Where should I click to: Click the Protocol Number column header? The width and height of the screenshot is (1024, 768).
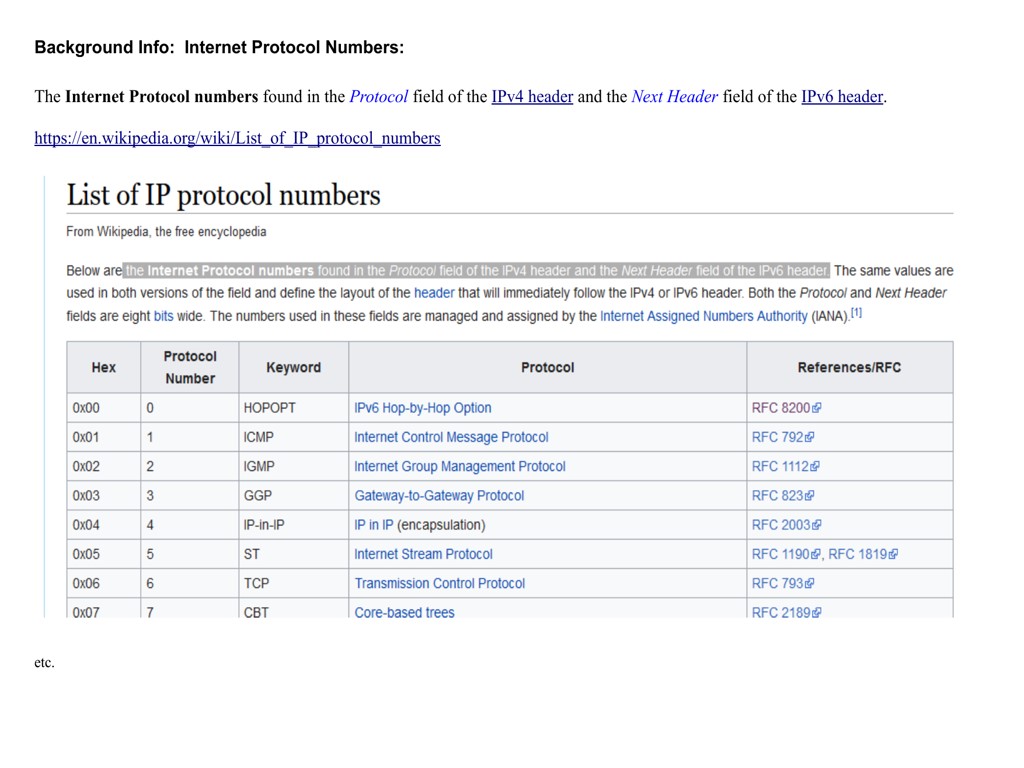(189, 367)
